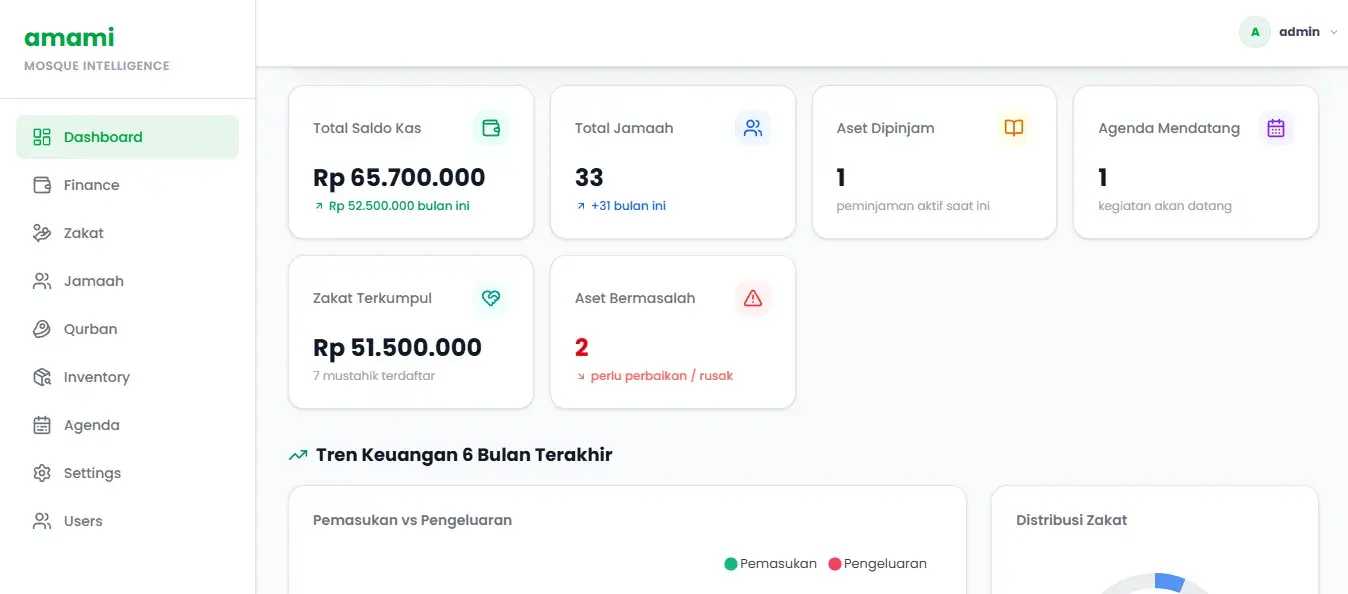
Task: Click the Distribusi Zakat chart title
Action: point(1071,520)
